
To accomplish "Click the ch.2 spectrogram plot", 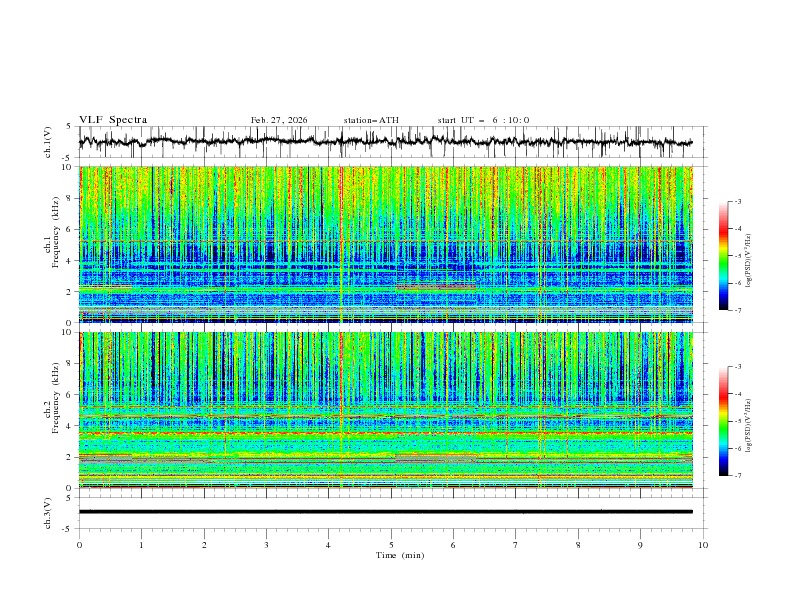I will tap(386, 410).
